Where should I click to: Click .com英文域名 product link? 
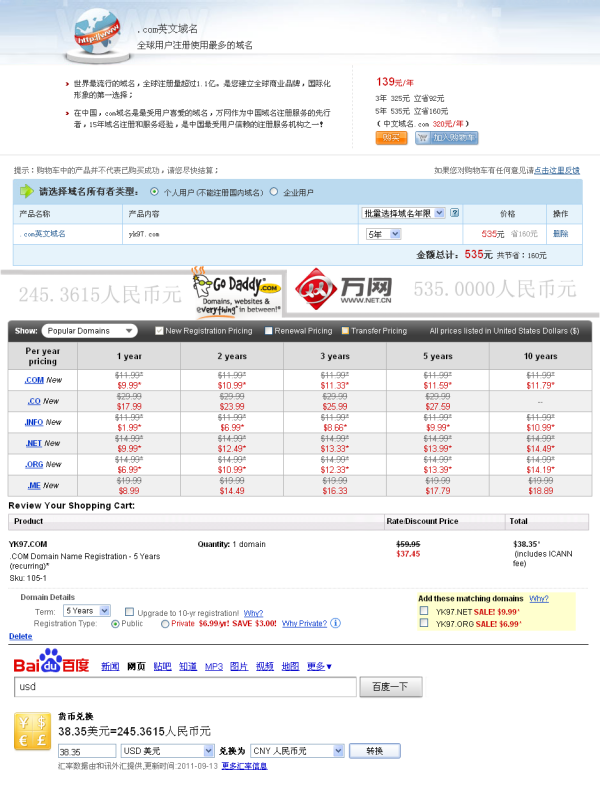43,234
